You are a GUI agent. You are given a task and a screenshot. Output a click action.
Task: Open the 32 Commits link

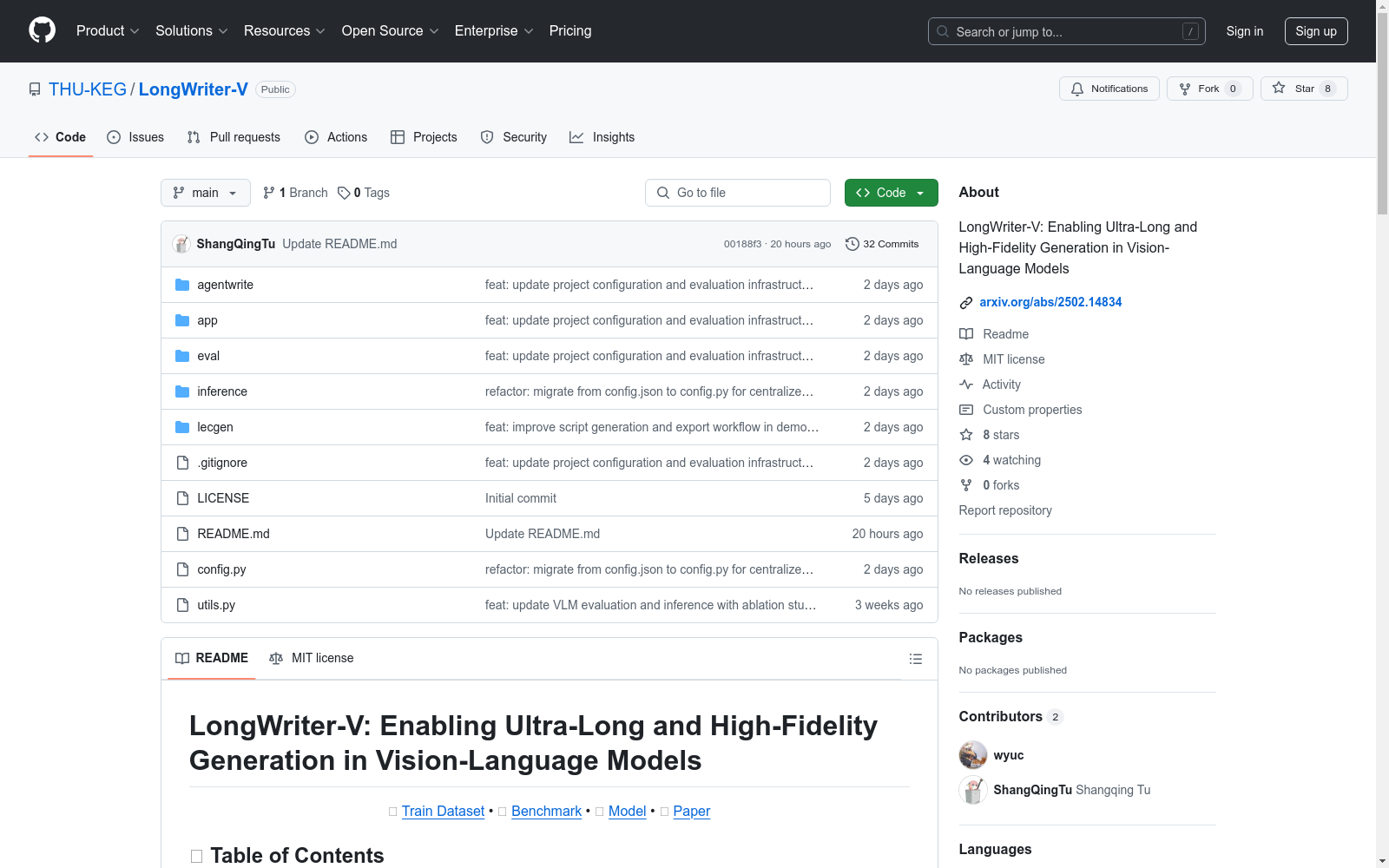click(882, 244)
